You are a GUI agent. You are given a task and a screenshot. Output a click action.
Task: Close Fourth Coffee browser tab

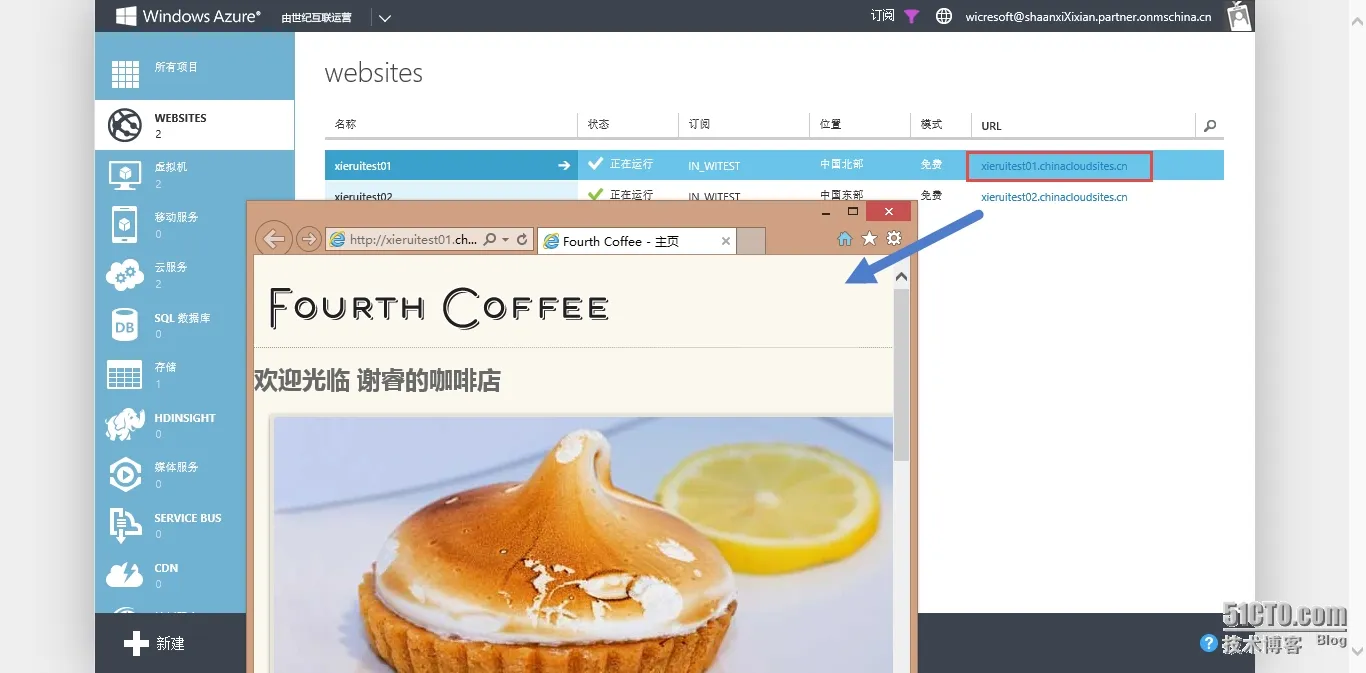(x=726, y=241)
